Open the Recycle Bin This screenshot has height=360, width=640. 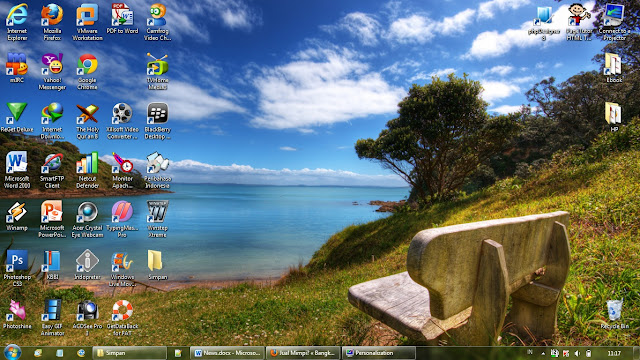[614, 314]
